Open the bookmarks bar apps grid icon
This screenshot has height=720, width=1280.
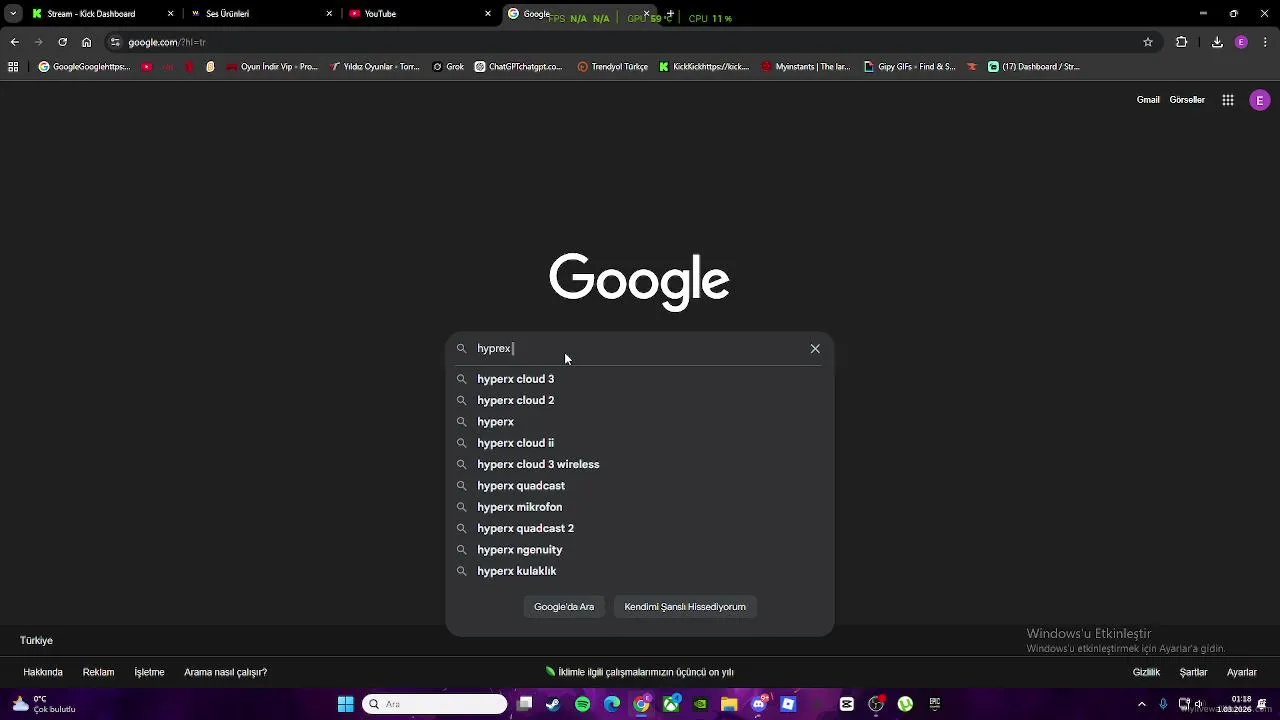[x=13, y=67]
